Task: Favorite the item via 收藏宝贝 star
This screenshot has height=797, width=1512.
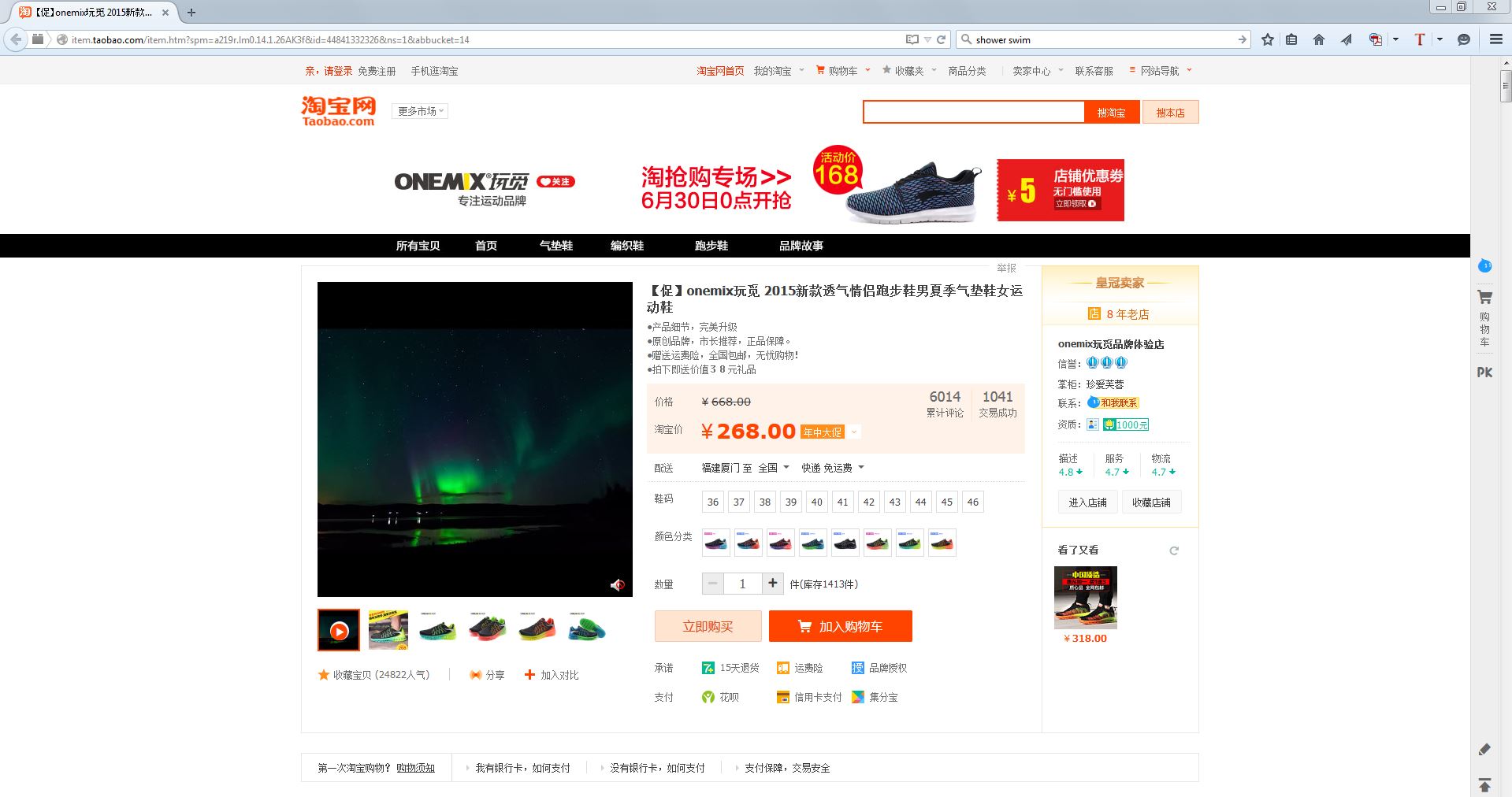Action: click(x=373, y=675)
